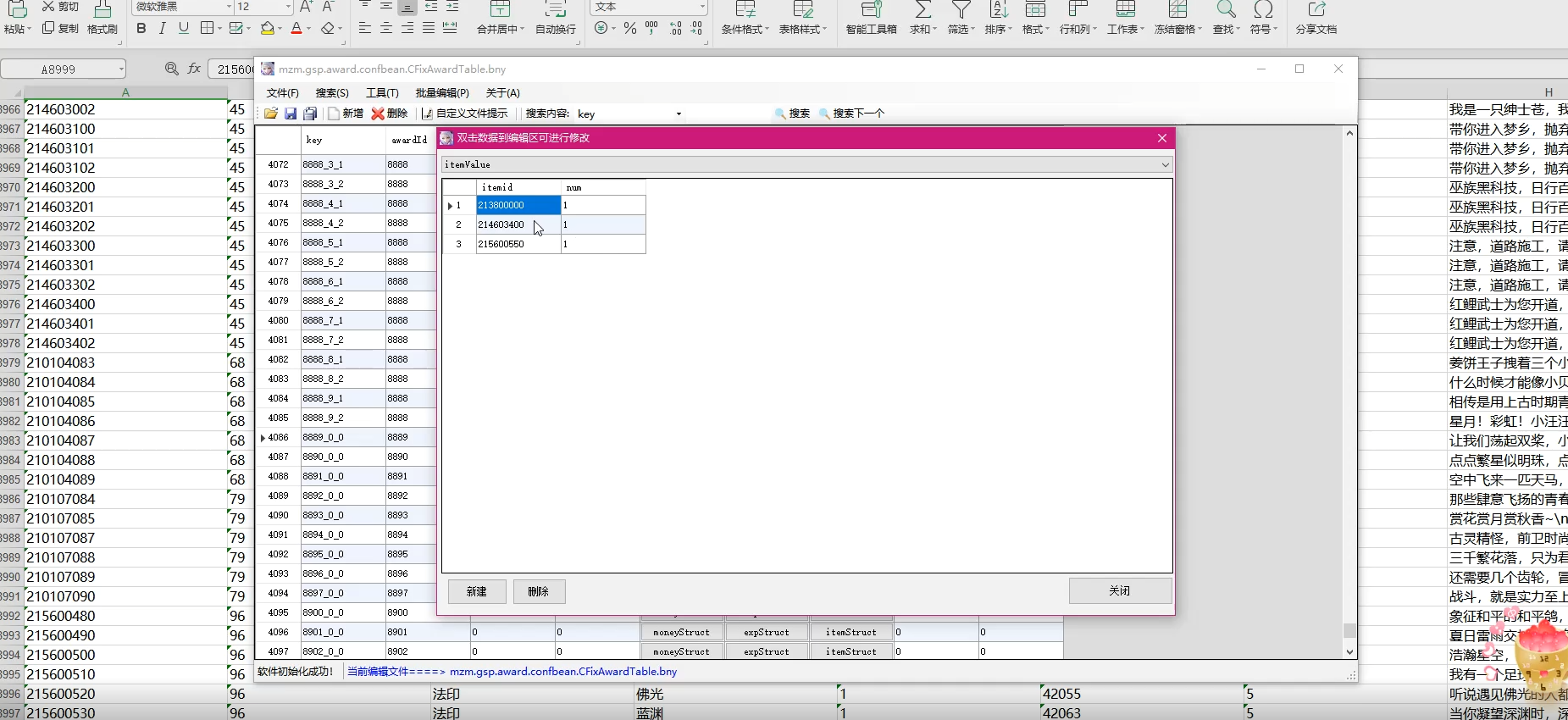Click 剪切 cut in the ribbon
This screenshot has height=720, width=1568.
pos(60,7)
